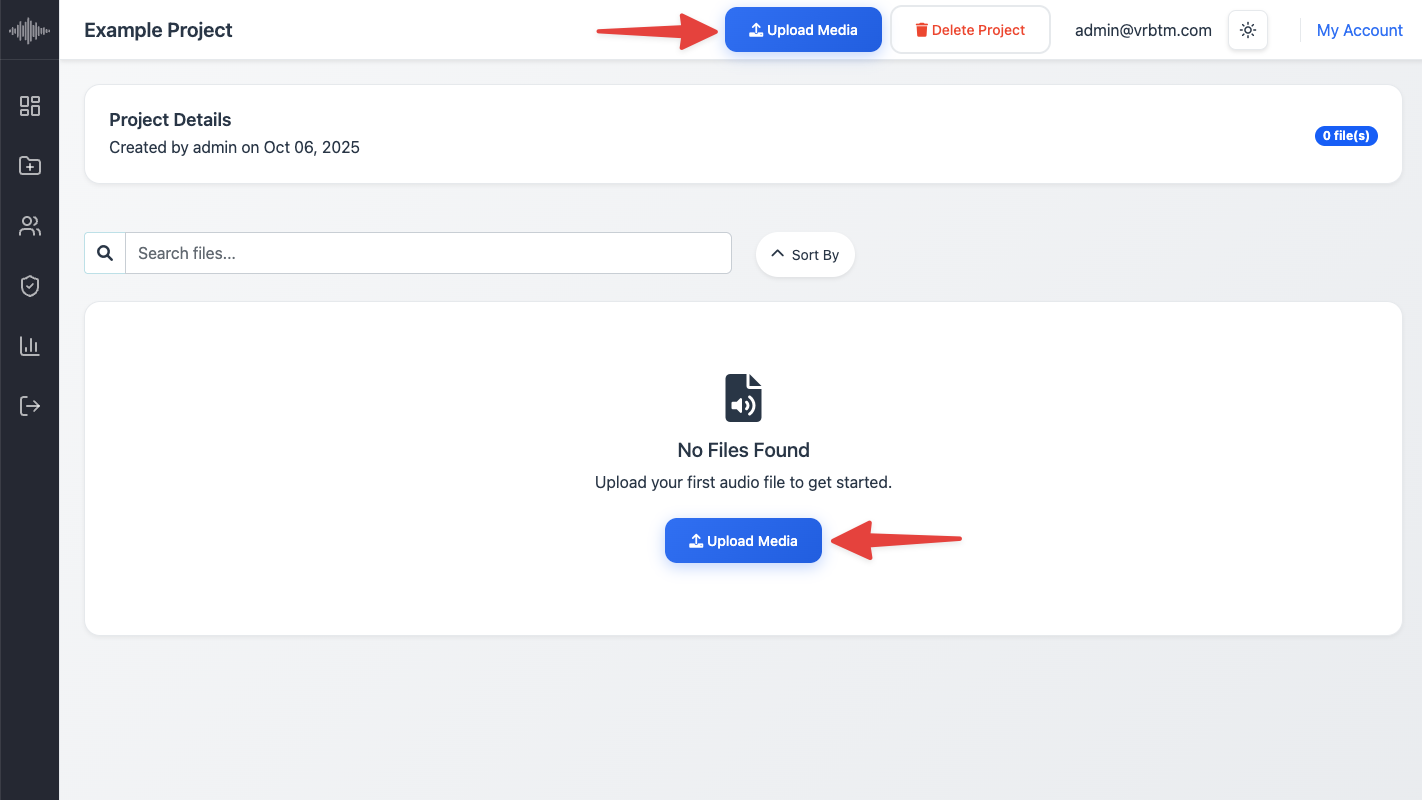
Task: Click the Delete Project button
Action: coord(970,30)
